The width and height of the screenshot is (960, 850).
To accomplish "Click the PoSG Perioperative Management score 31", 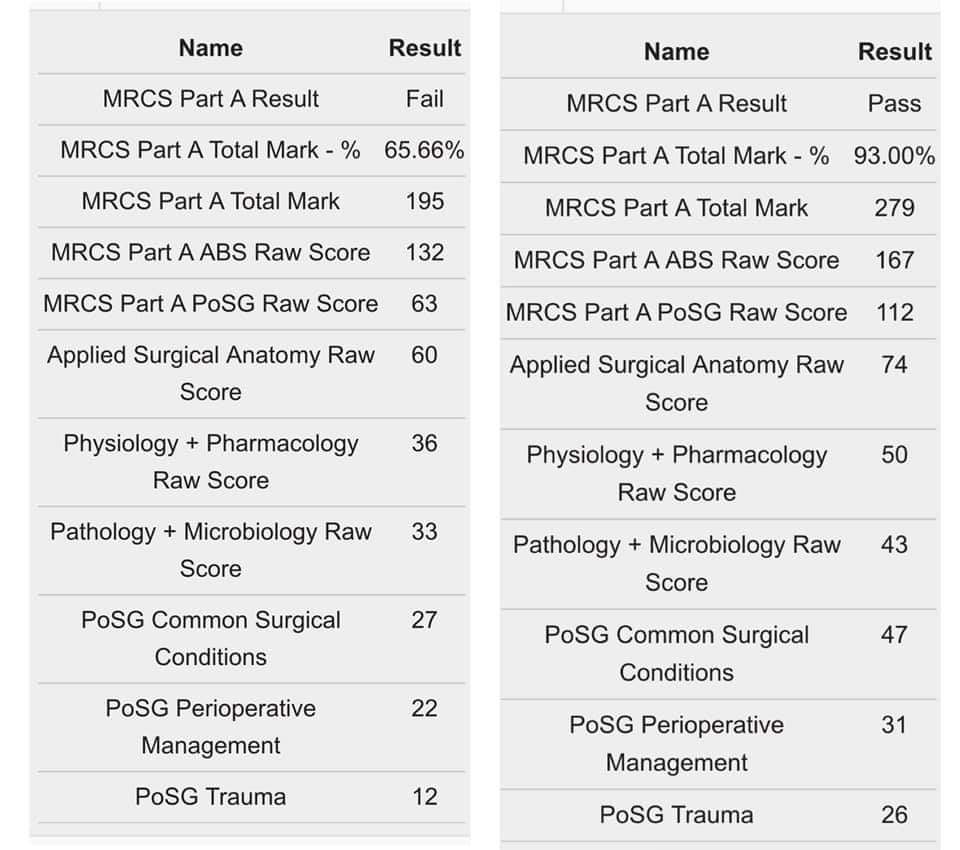I will point(894,725).
